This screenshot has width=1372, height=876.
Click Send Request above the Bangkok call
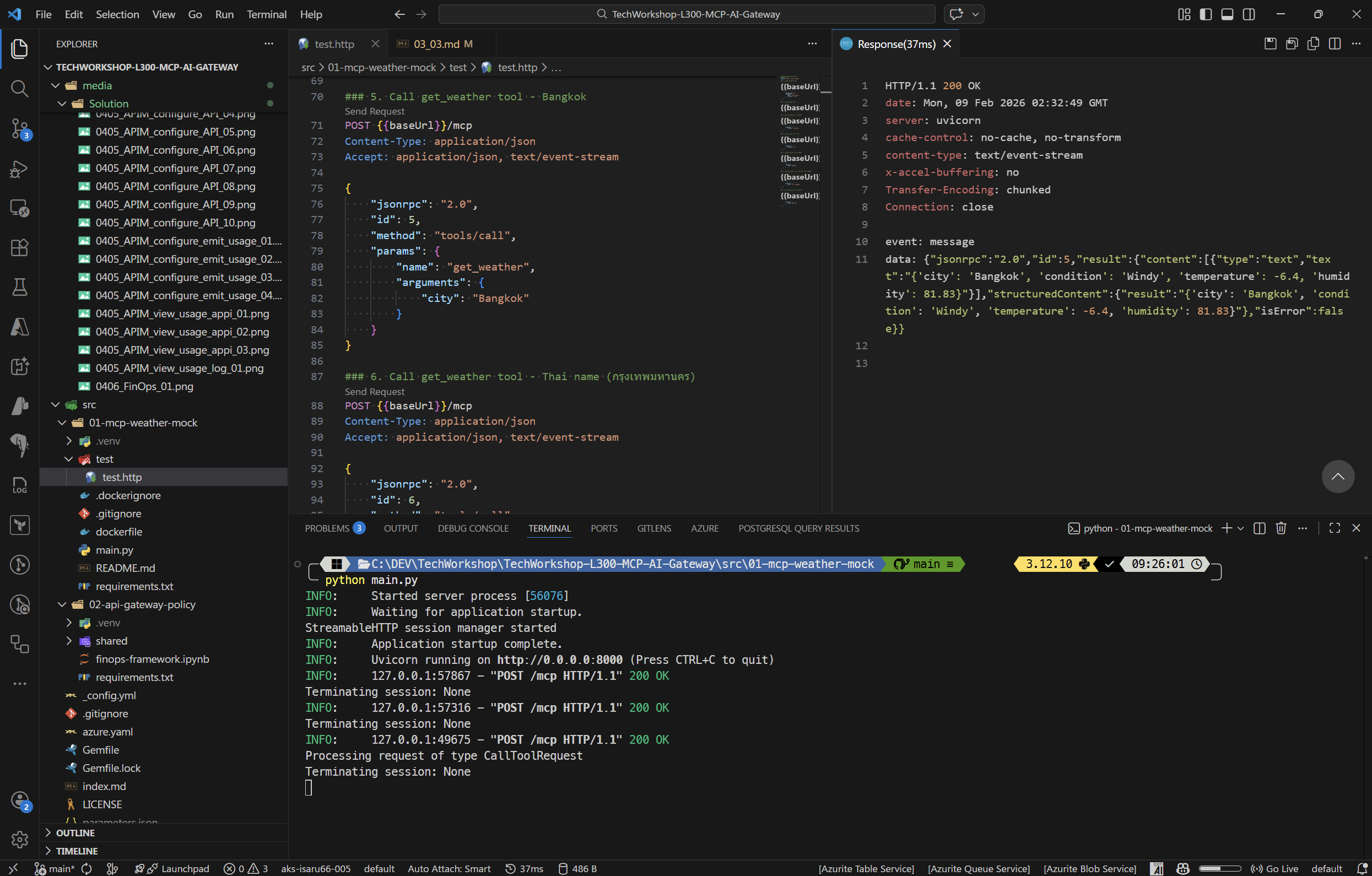coord(374,112)
